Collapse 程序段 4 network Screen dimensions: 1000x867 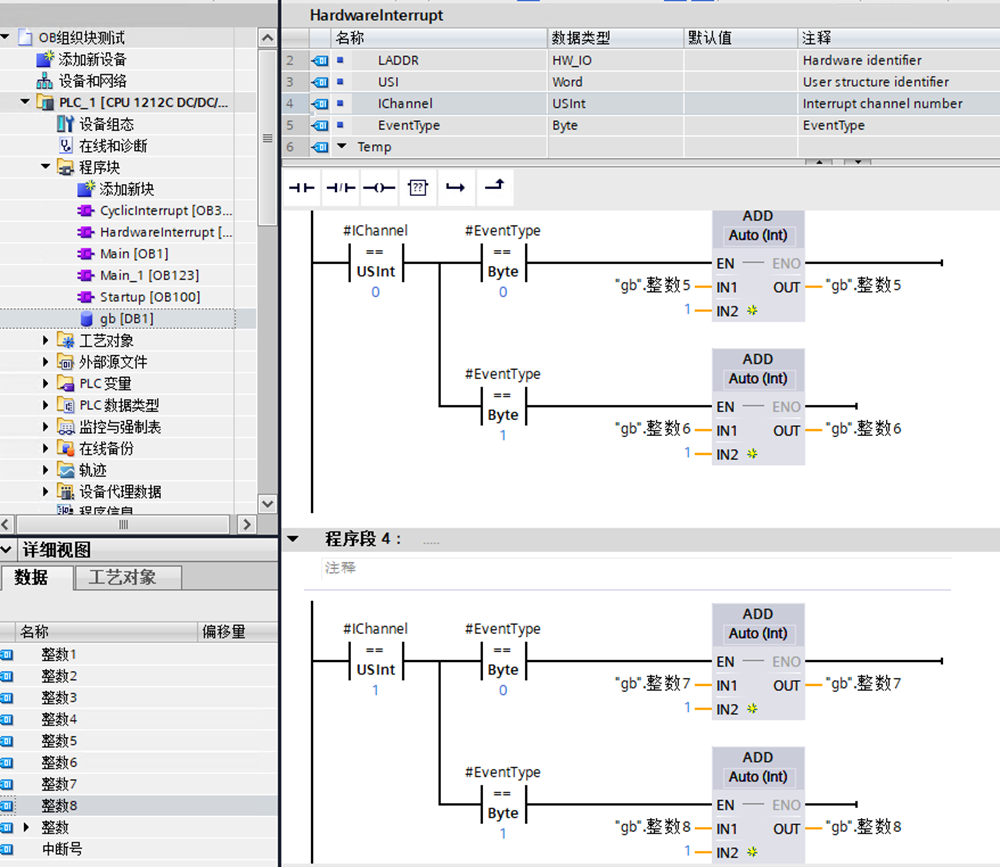293,539
